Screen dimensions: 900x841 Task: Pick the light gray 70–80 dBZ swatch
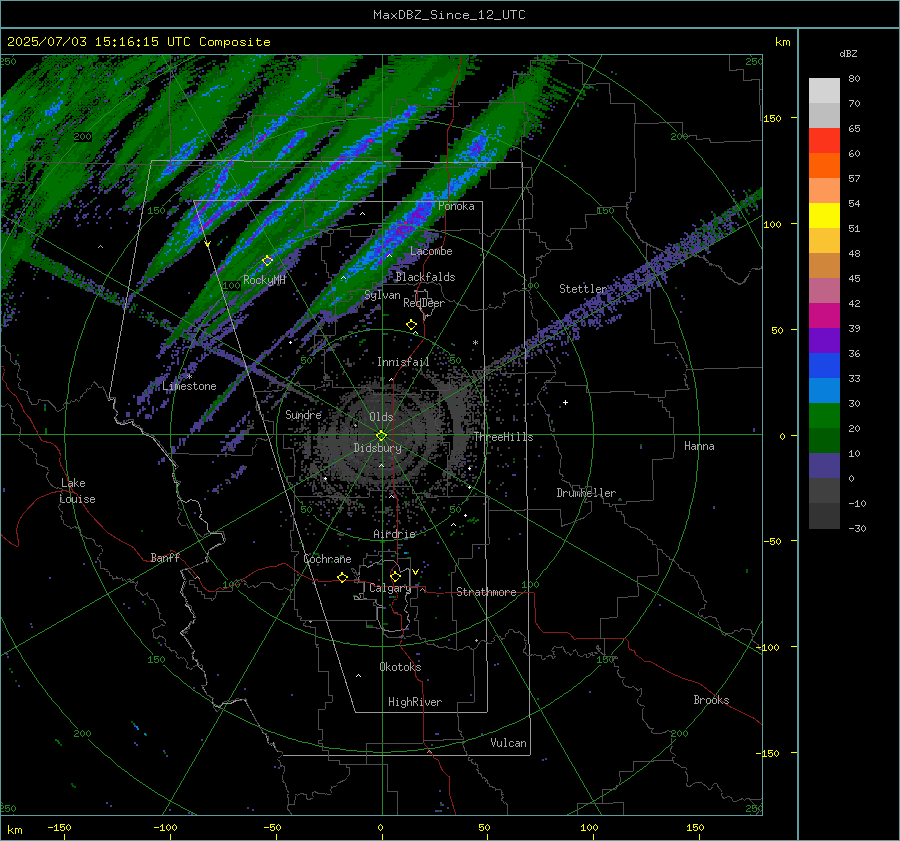(824, 91)
